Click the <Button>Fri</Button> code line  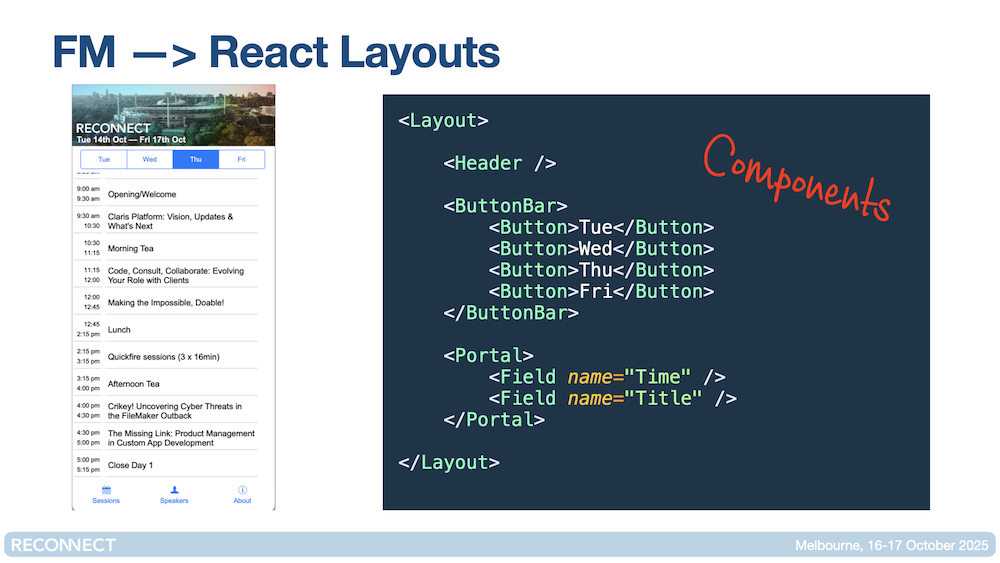601,291
